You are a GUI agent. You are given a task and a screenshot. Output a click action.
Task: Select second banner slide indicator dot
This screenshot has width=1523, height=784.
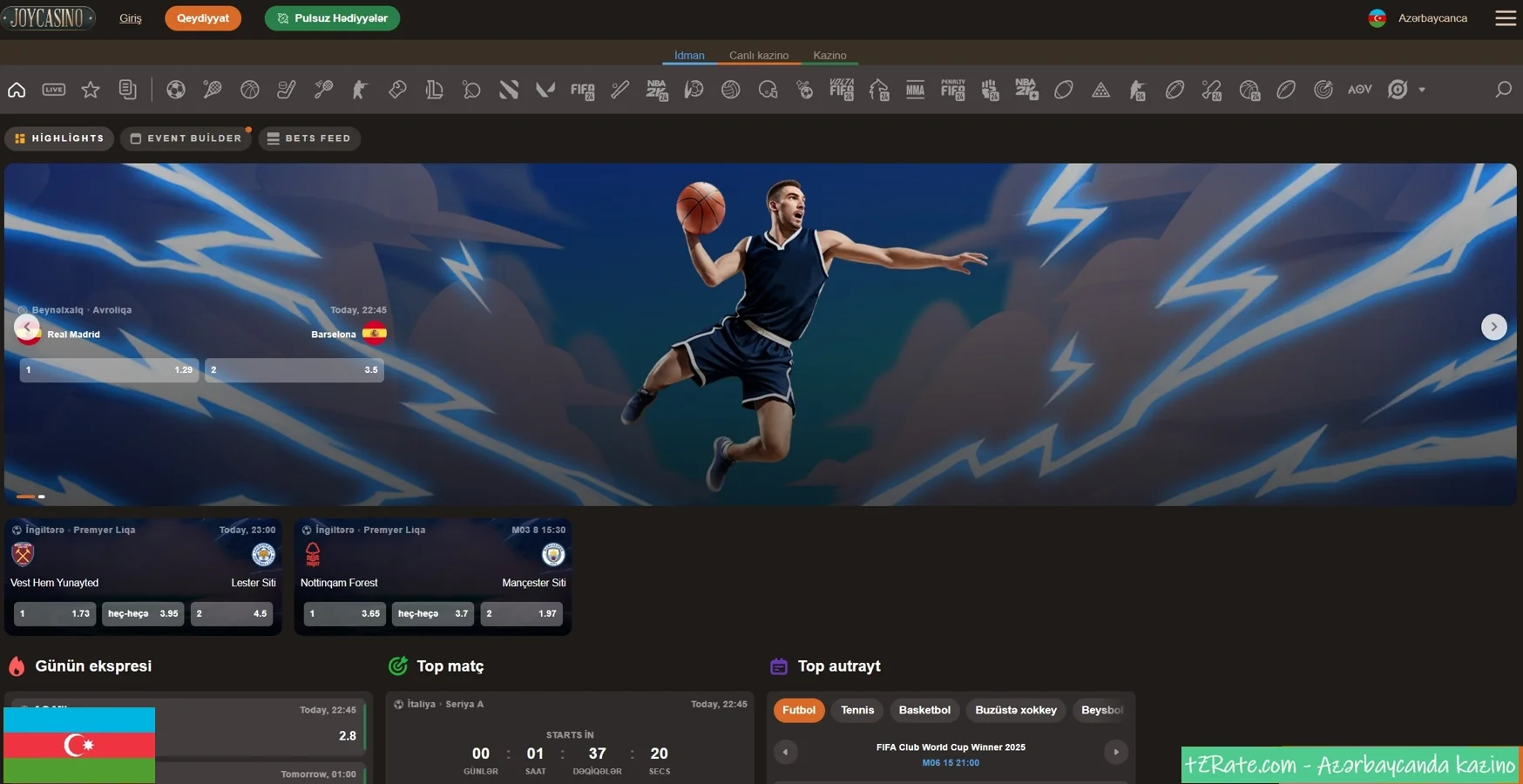[x=42, y=497]
